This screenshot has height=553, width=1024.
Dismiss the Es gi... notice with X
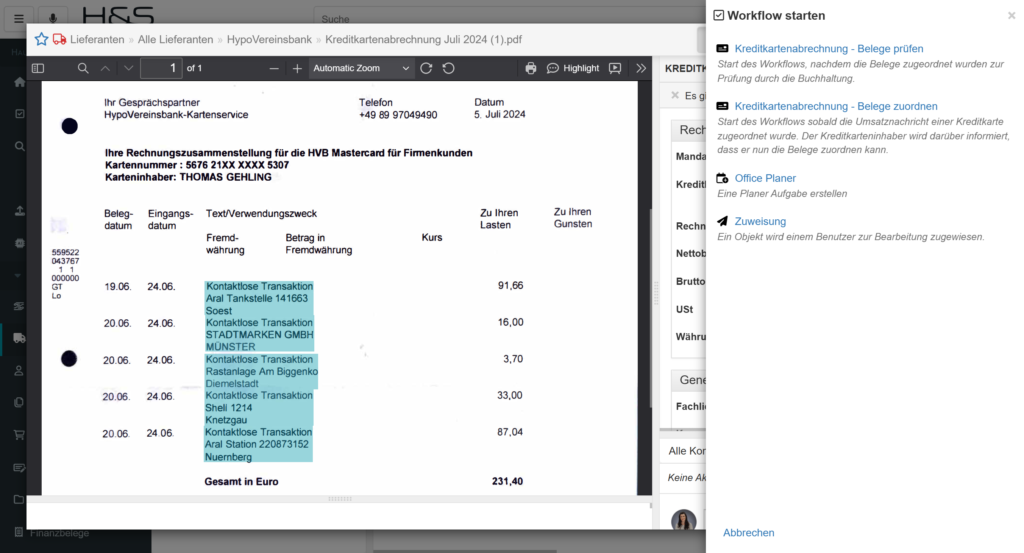tap(675, 95)
